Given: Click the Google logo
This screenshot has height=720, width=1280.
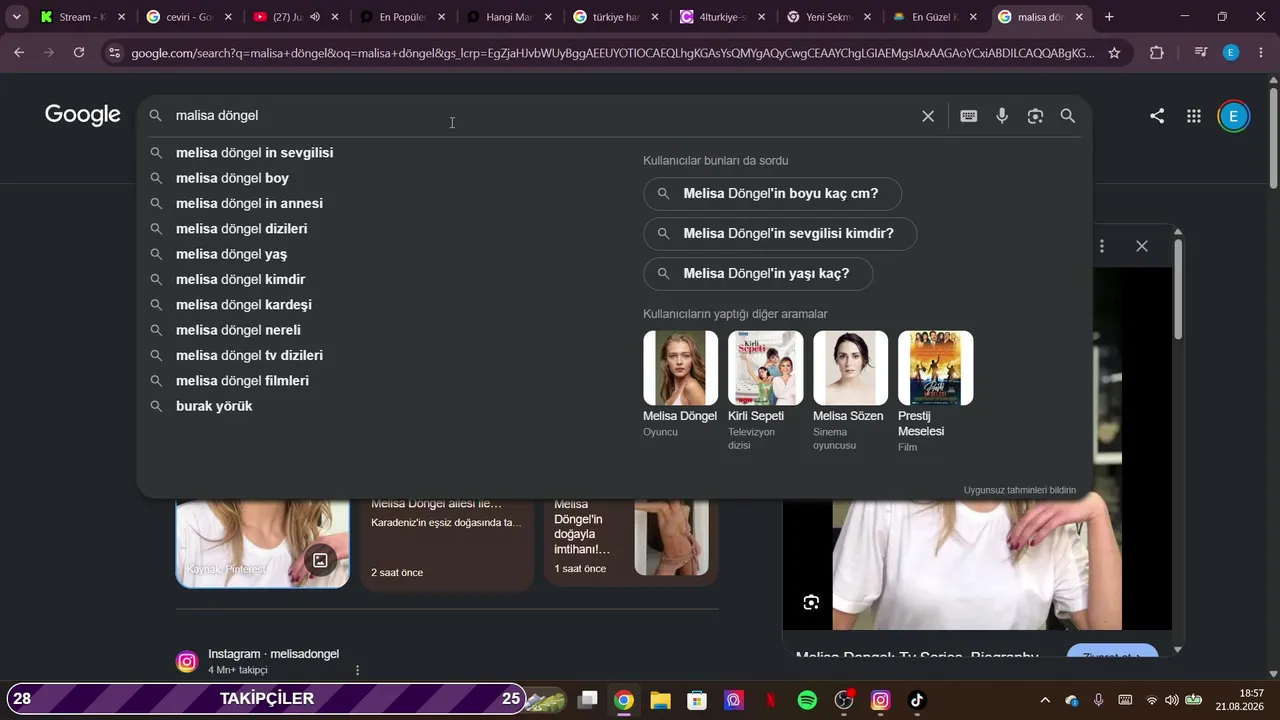Looking at the screenshot, I should (x=83, y=115).
